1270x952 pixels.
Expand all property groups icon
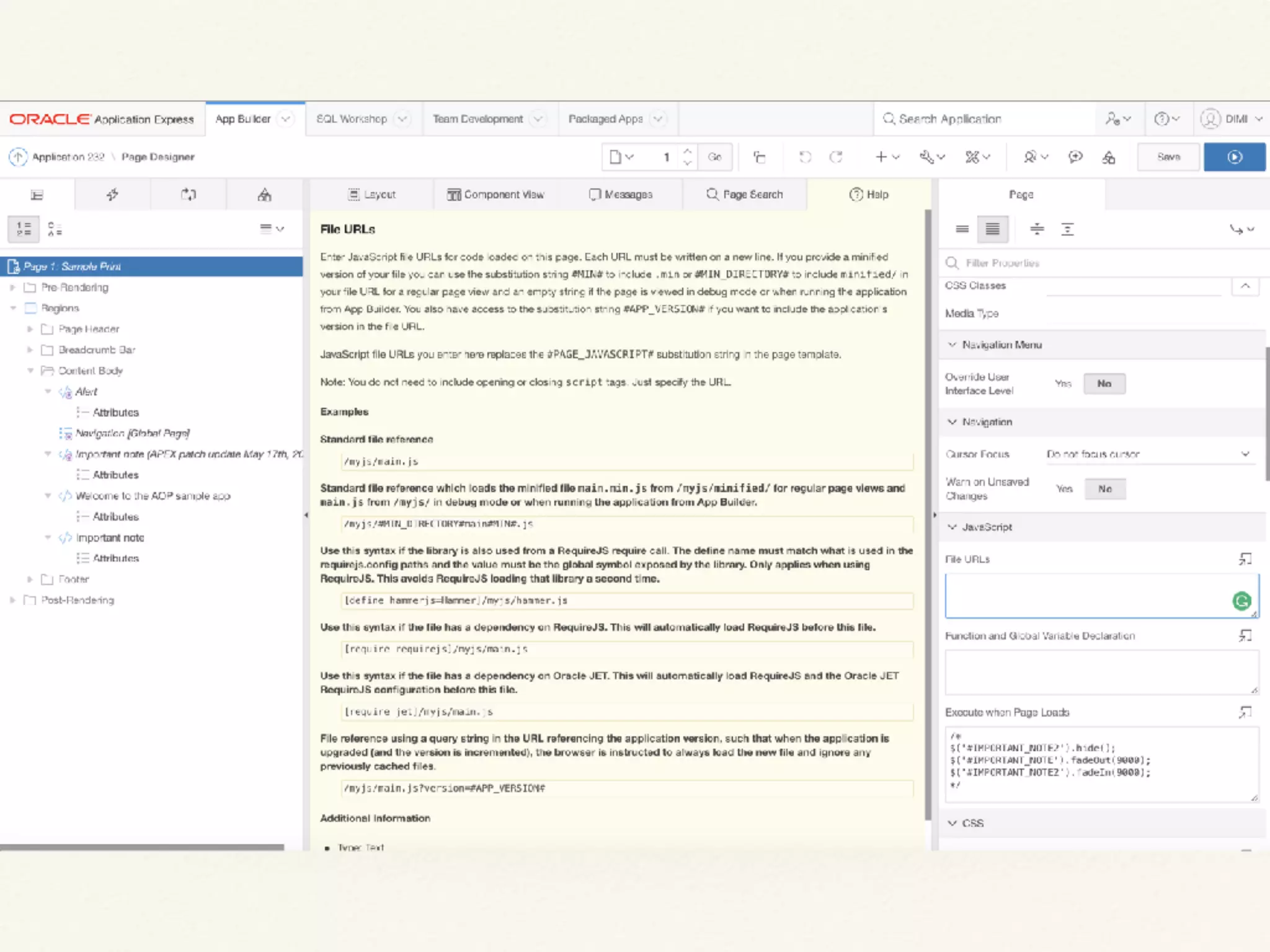coord(1067,229)
